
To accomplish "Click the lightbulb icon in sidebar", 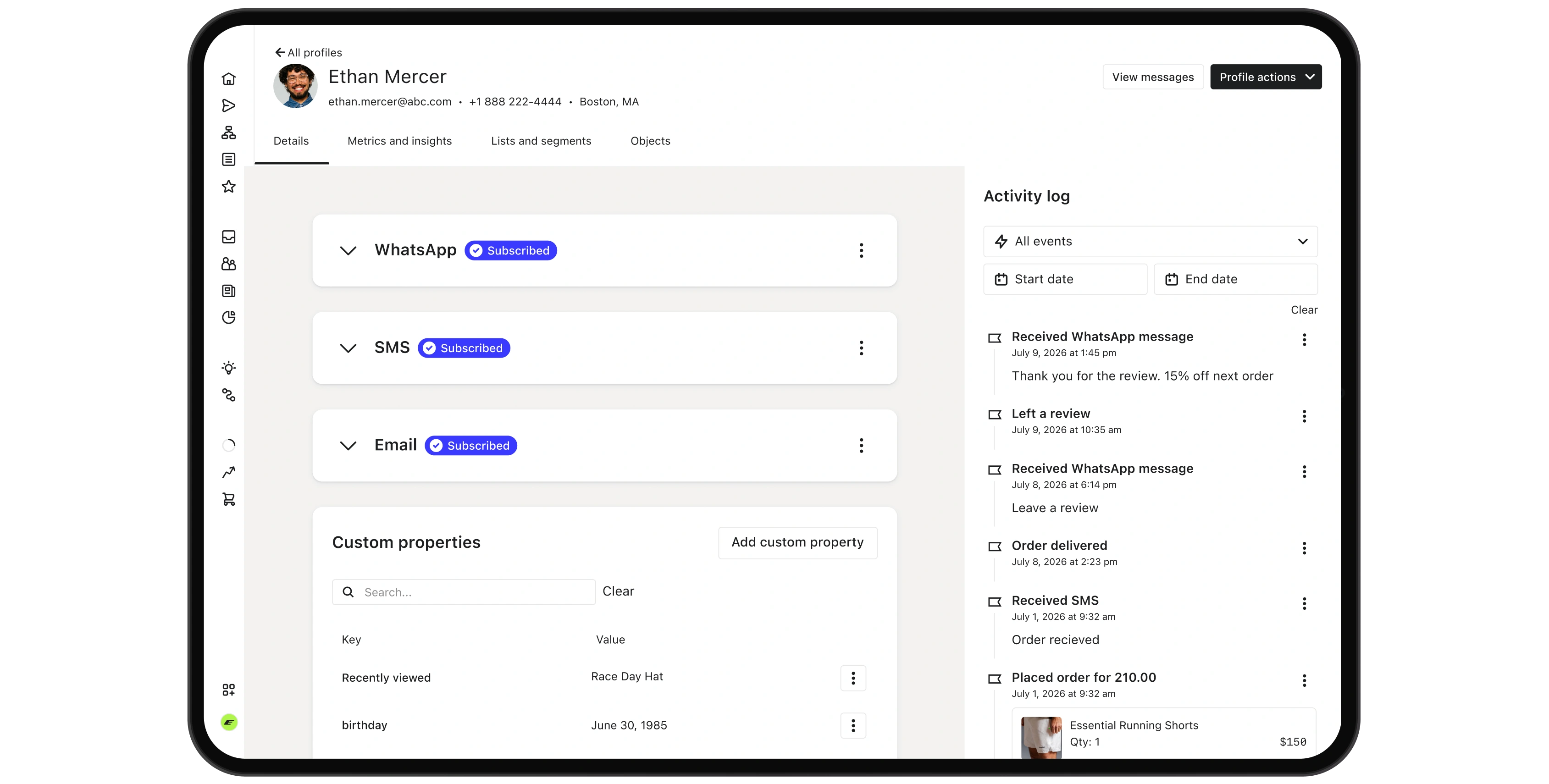I will coord(228,368).
